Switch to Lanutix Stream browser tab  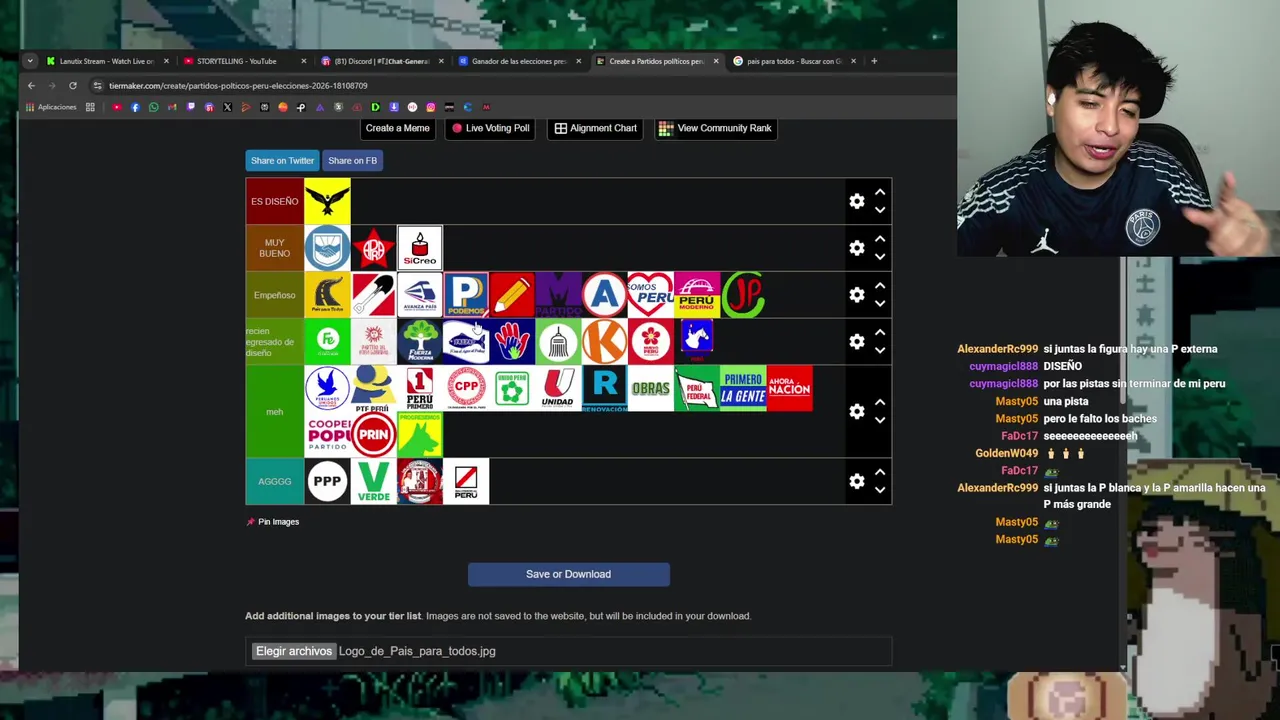pos(106,61)
